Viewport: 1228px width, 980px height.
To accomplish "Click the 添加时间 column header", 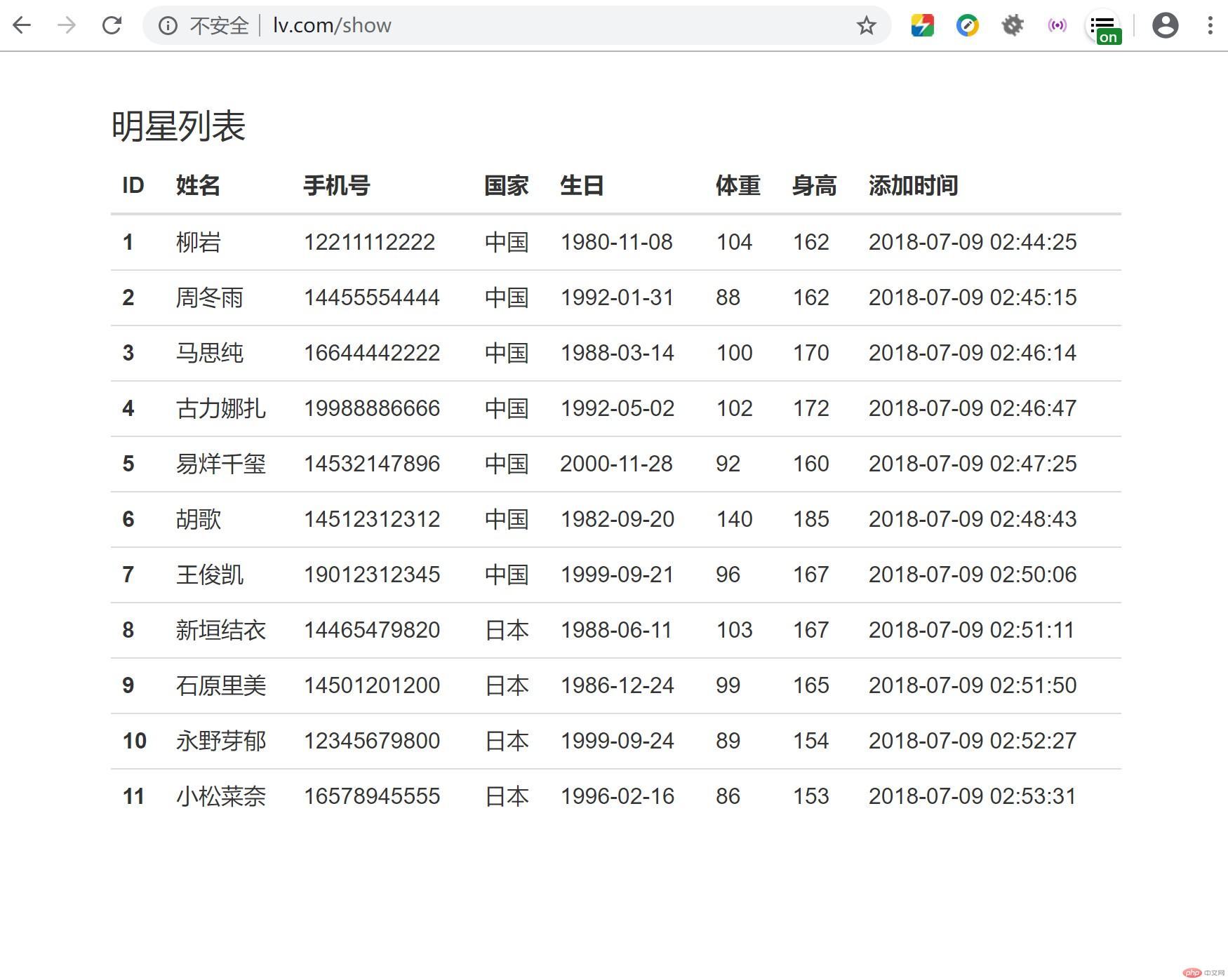I will tap(913, 186).
